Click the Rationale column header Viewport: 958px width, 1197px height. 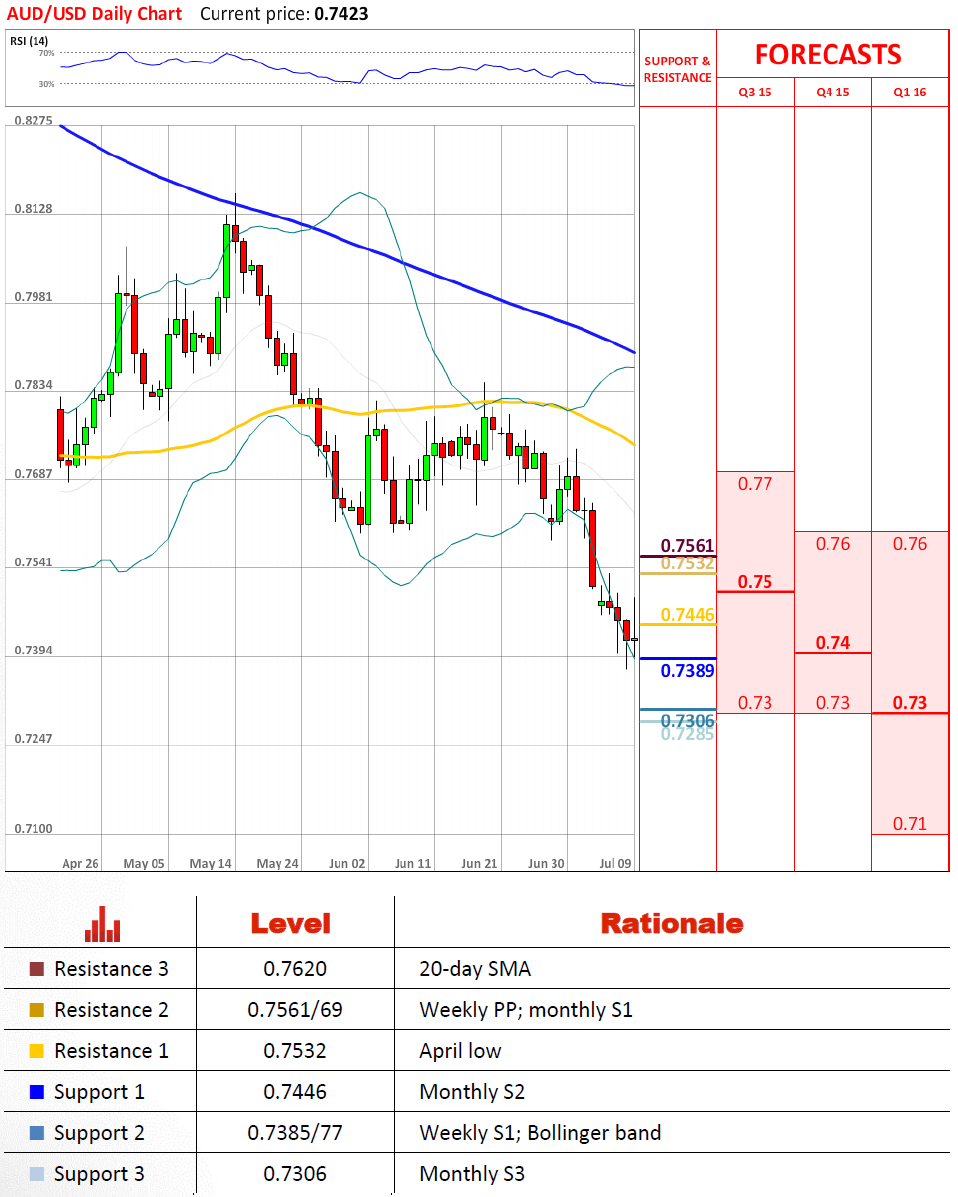672,924
